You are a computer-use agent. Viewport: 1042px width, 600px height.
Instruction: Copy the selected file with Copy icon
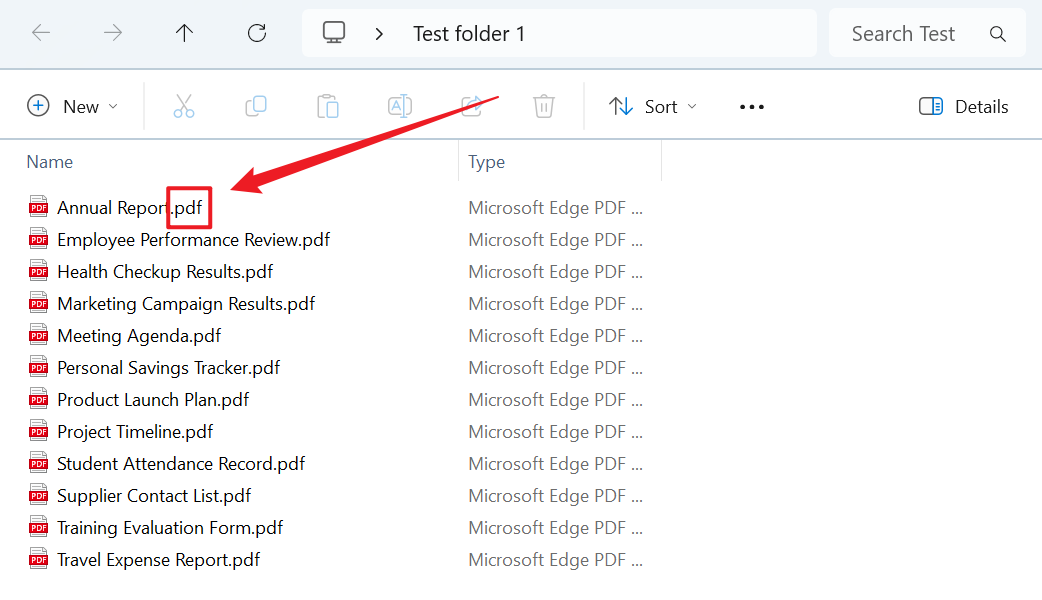point(256,105)
